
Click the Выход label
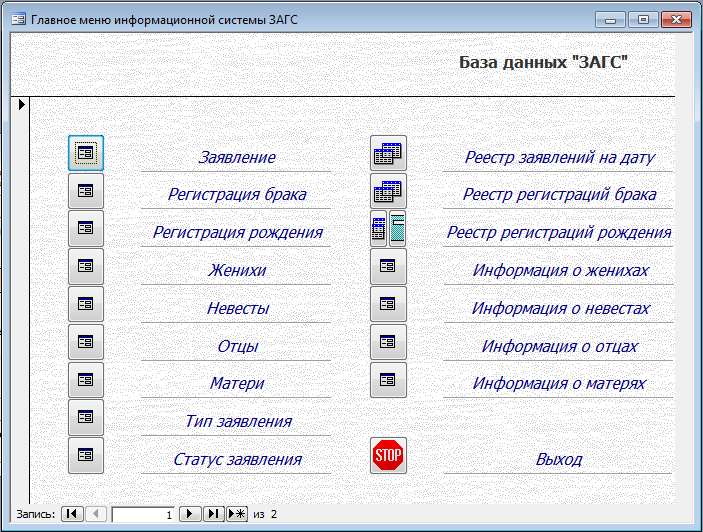[x=559, y=459]
